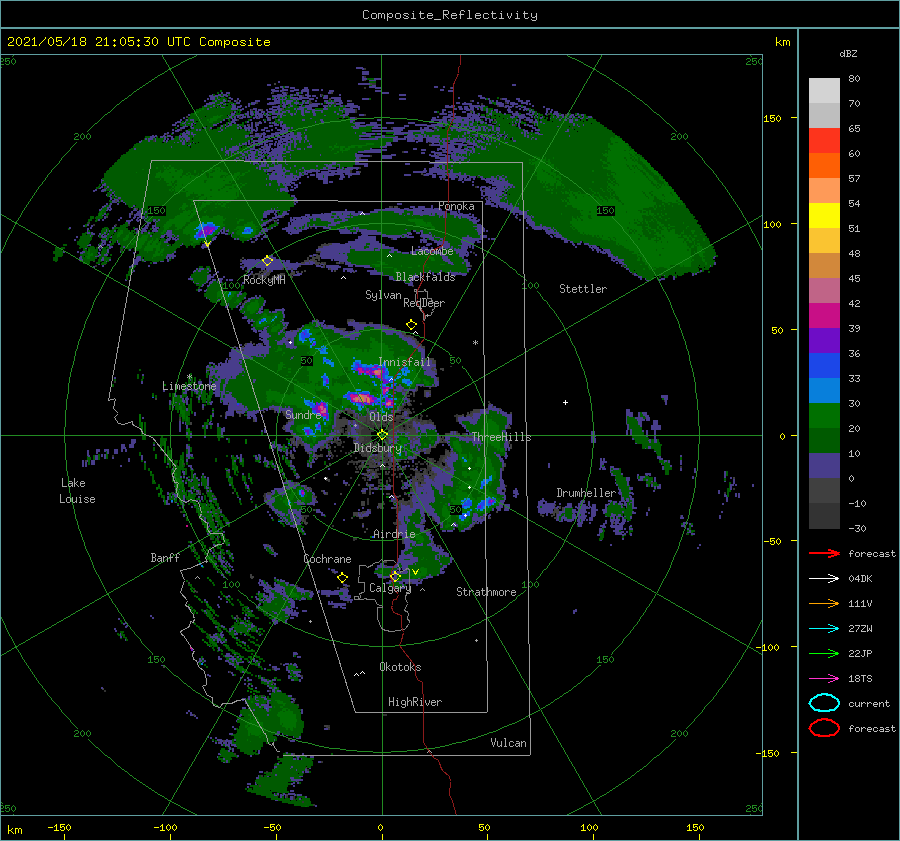
Task: Click the intense storm cell southwest of Innisfail
Action: 363,397
